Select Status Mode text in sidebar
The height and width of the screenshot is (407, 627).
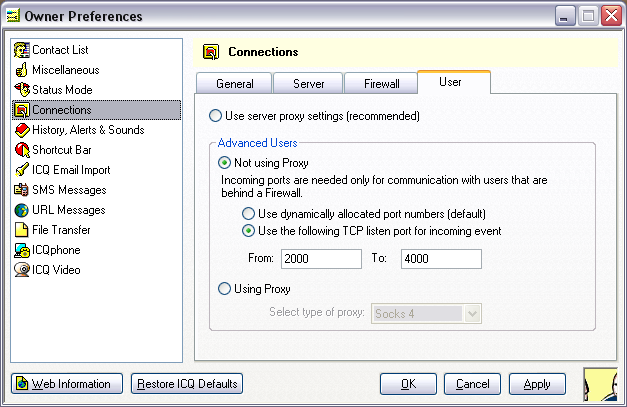tap(62, 90)
